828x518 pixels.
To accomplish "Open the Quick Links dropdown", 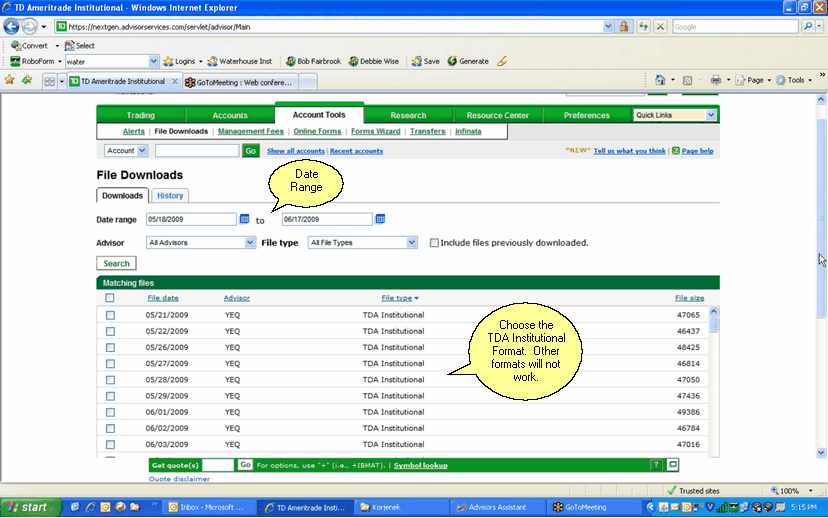I will click(675, 115).
